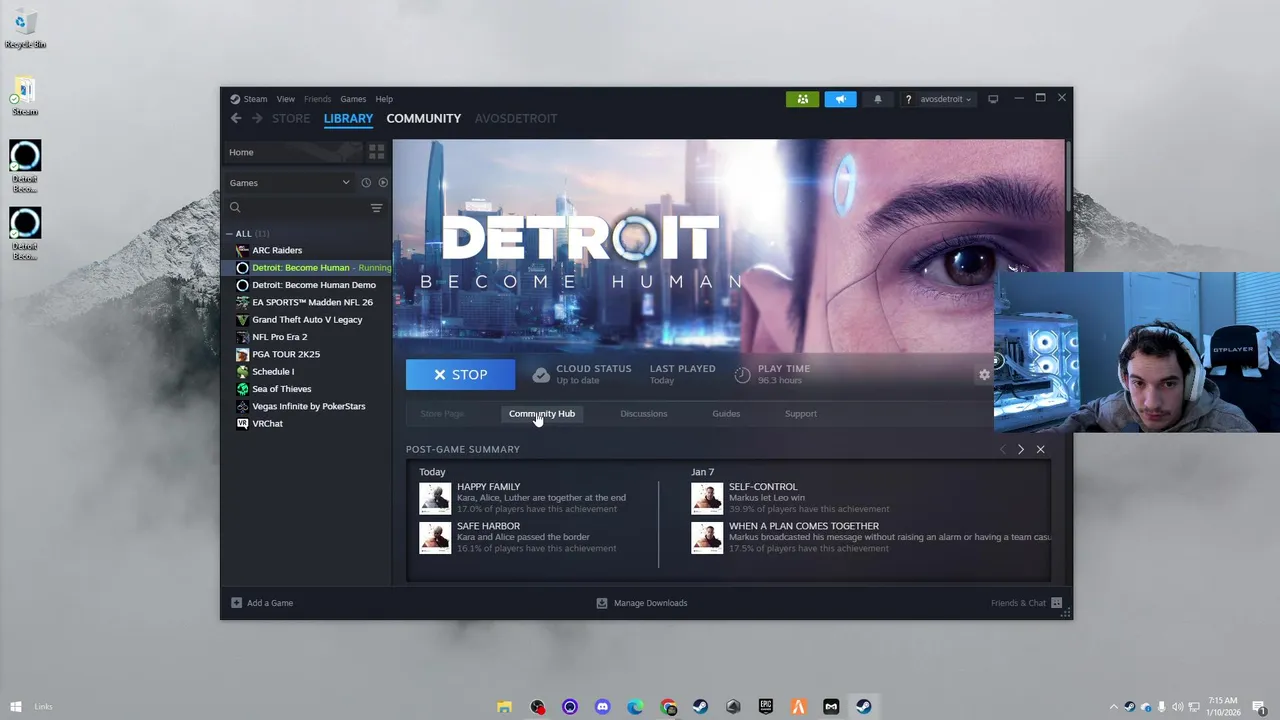Open the collections grid view icon

376,152
